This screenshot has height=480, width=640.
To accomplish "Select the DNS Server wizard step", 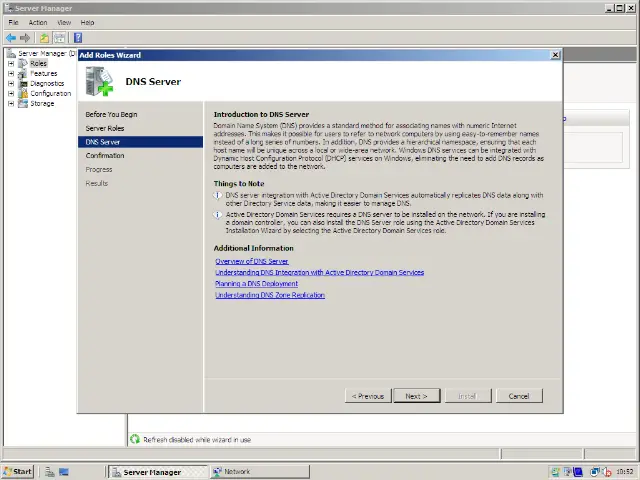I will click(x=140, y=142).
